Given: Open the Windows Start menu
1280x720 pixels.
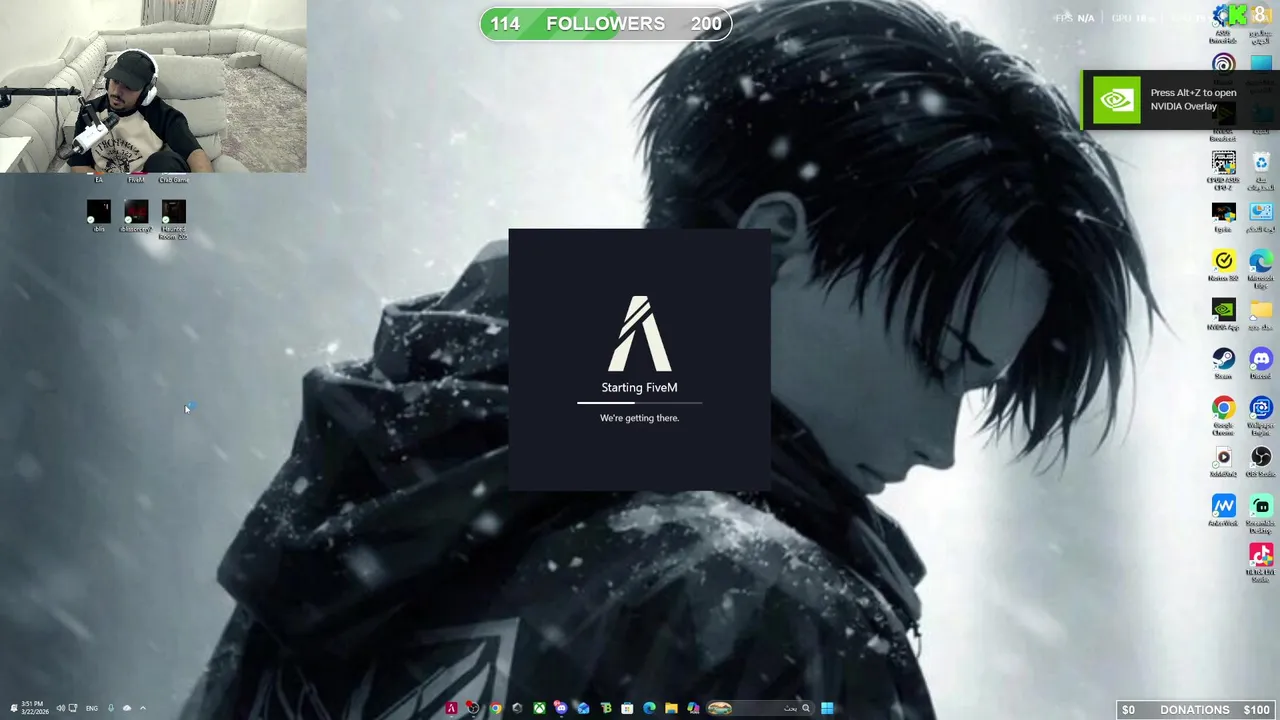Looking at the screenshot, I should [x=827, y=708].
